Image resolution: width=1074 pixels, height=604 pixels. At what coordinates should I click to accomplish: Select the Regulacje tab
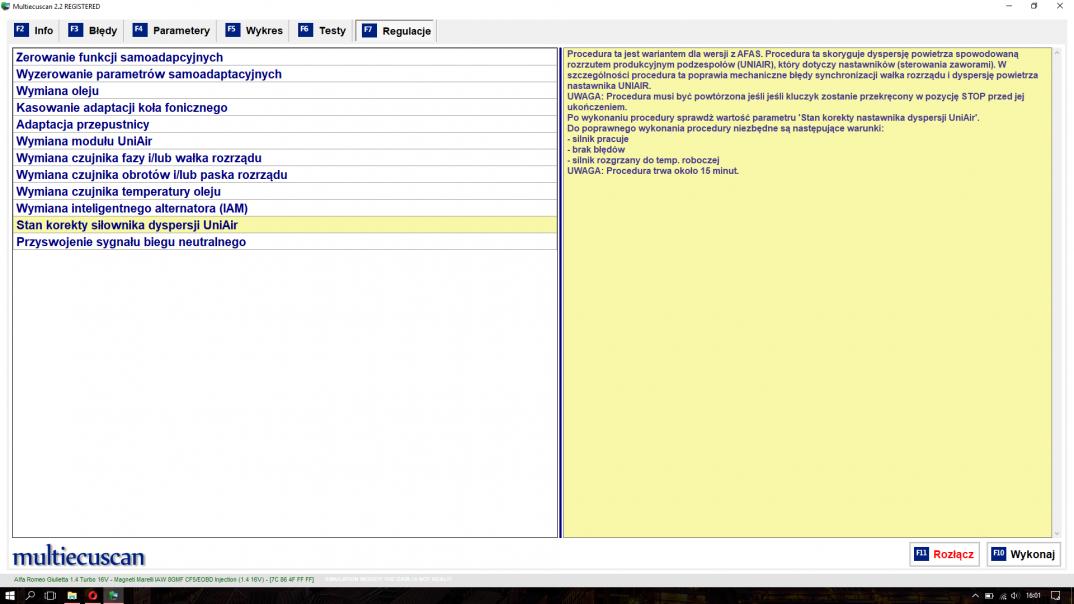click(x=397, y=31)
